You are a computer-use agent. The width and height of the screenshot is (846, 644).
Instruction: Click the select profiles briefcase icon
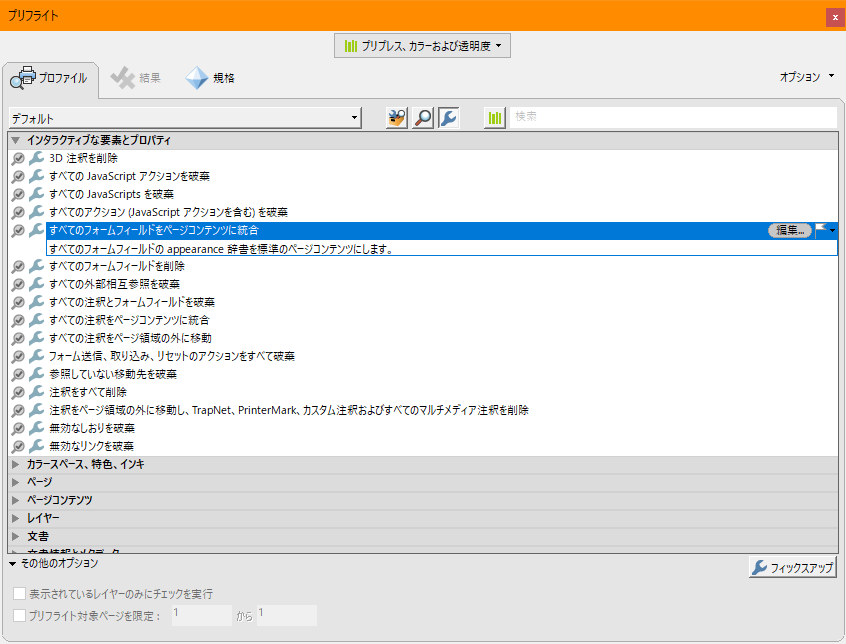click(x=395, y=117)
